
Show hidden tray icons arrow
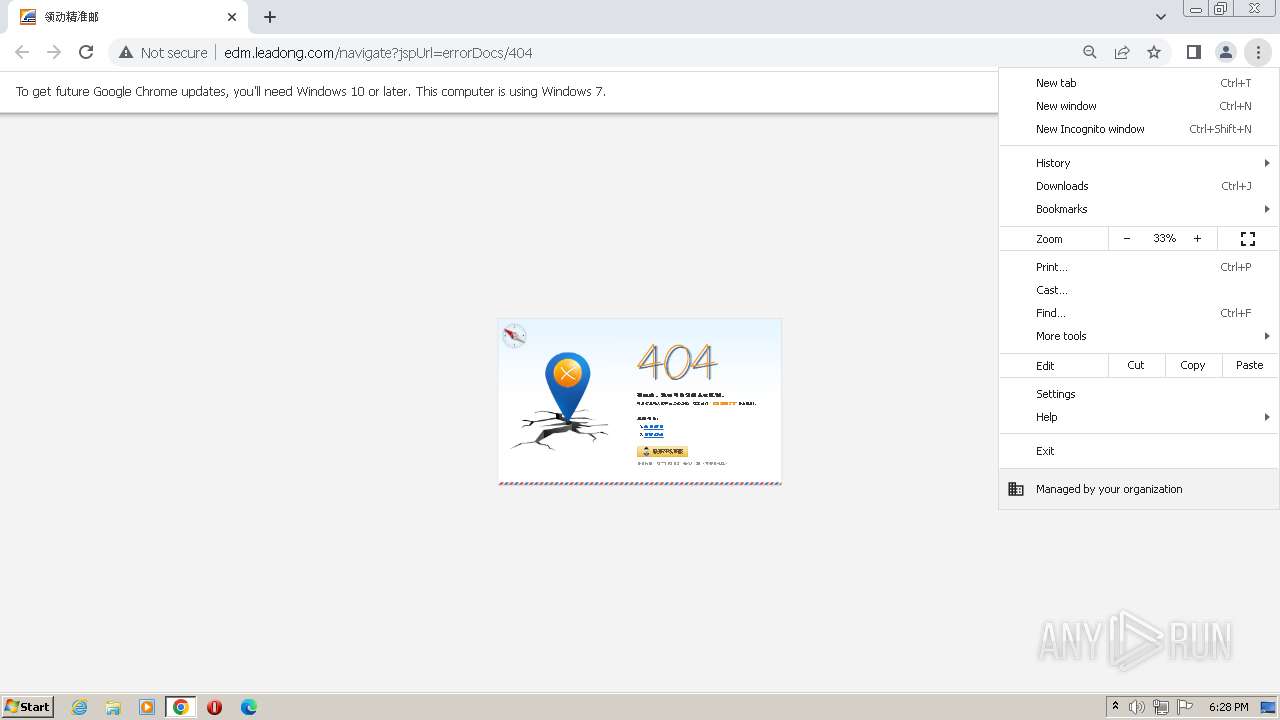pyautogui.click(x=1116, y=706)
